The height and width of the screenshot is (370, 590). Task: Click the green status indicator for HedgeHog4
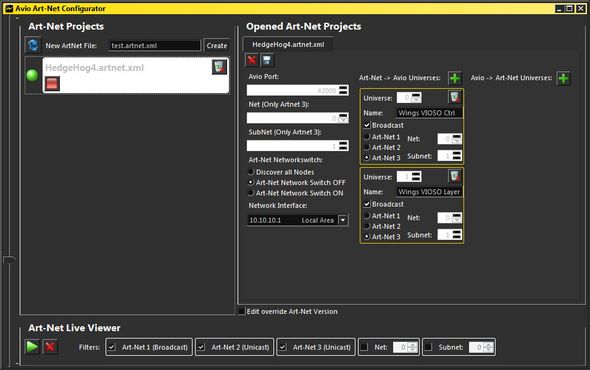coord(32,75)
